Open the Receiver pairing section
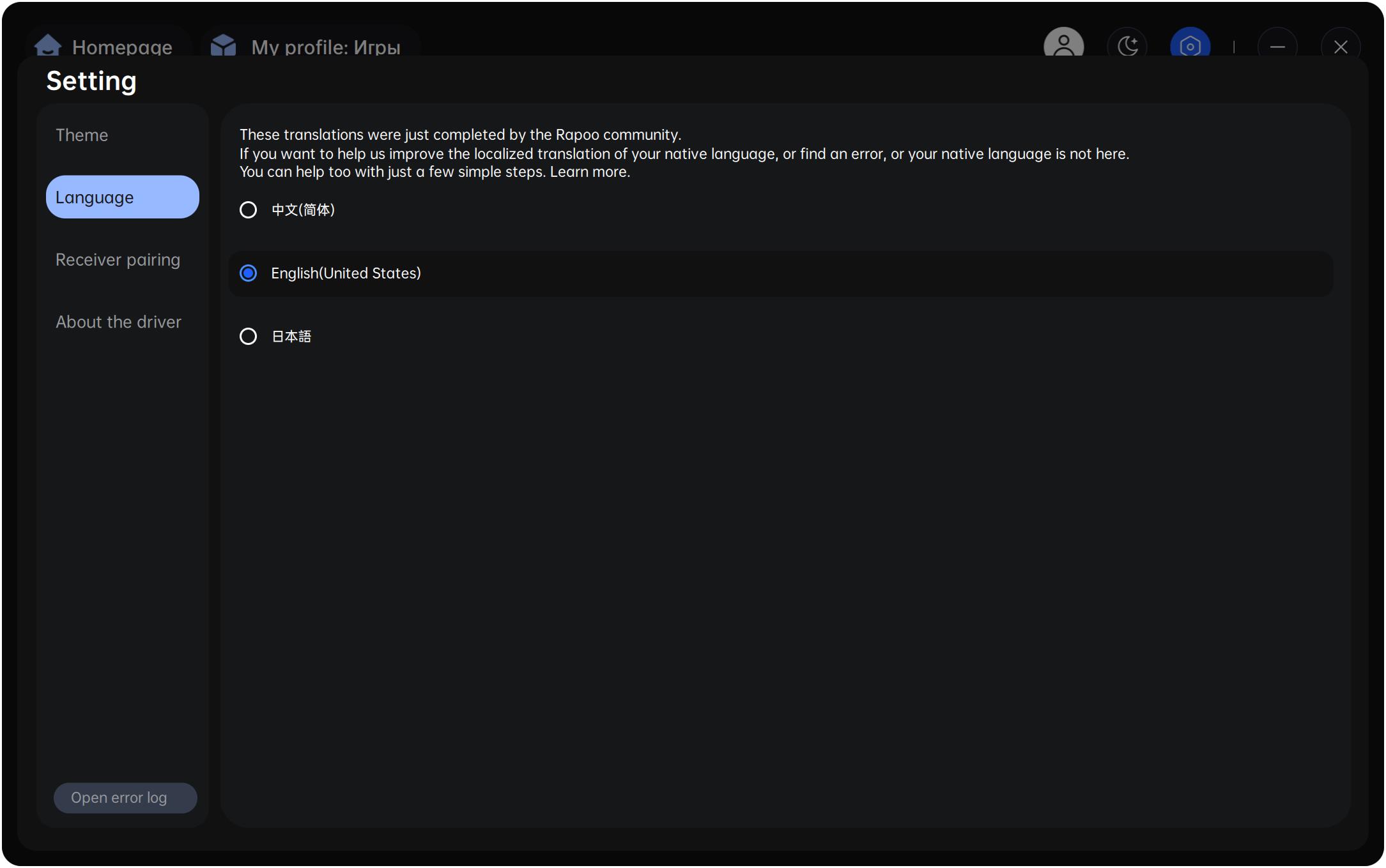1386x868 pixels. [x=118, y=260]
